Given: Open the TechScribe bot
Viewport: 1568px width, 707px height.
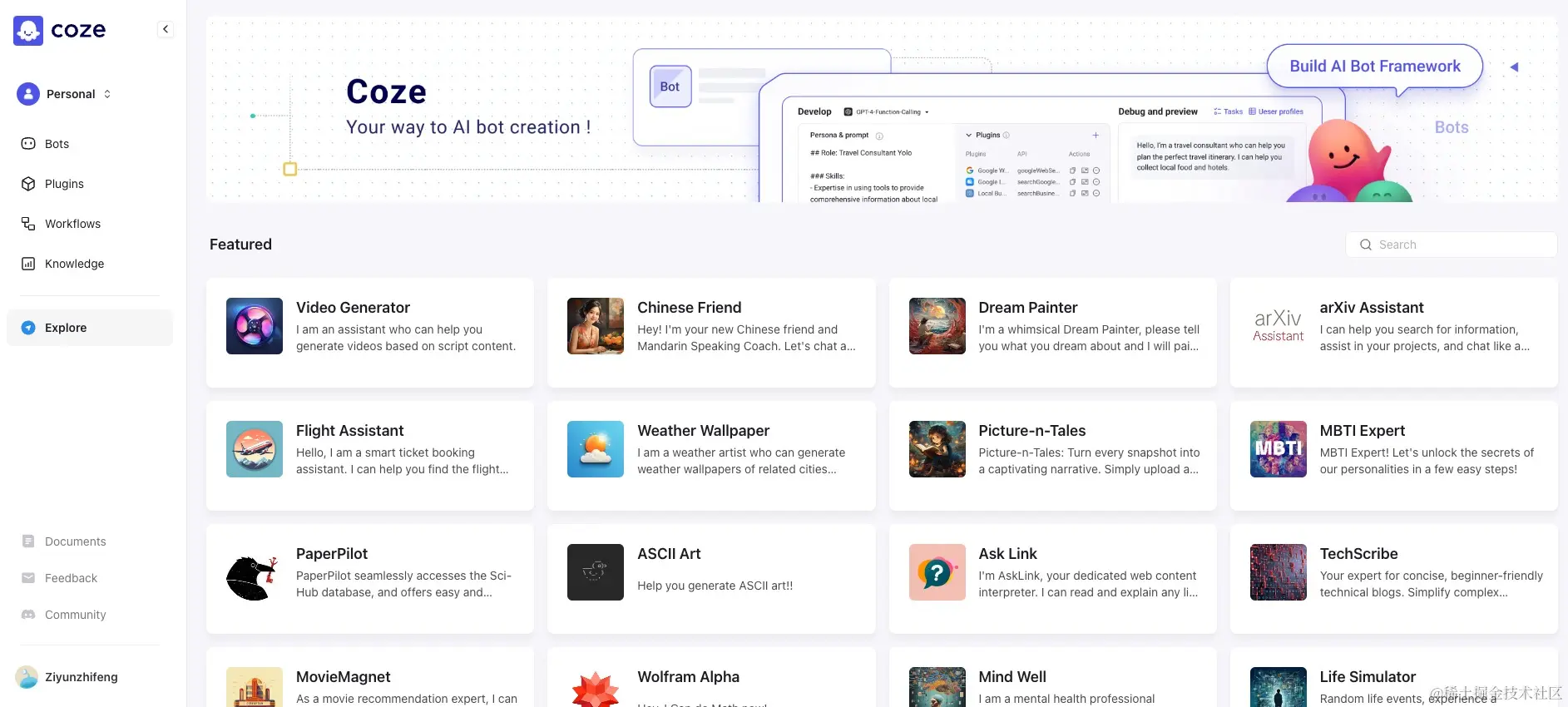Looking at the screenshot, I should 1394,579.
